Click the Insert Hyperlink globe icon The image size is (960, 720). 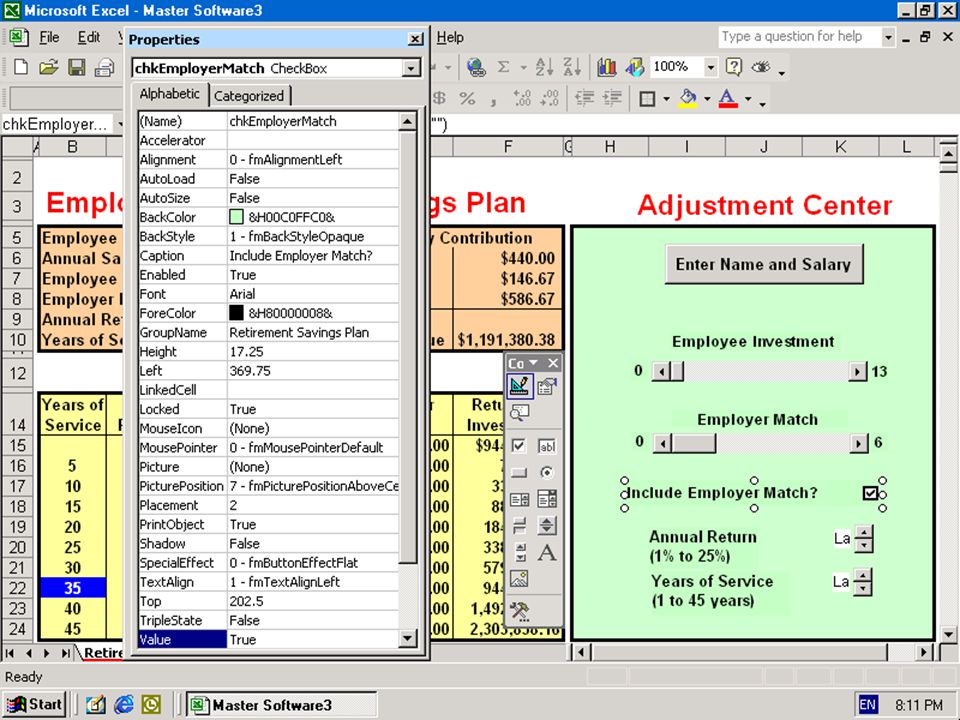(x=476, y=67)
